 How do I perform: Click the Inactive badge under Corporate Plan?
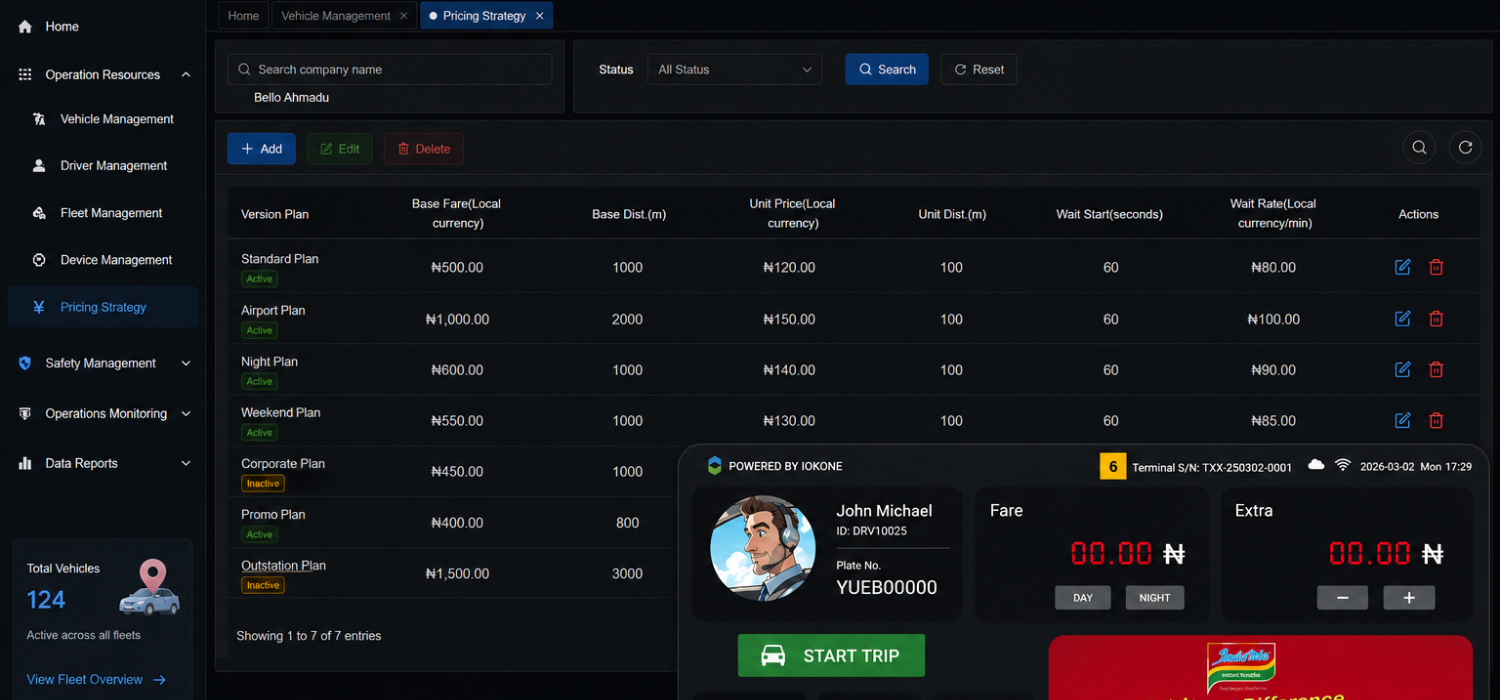[x=263, y=484]
